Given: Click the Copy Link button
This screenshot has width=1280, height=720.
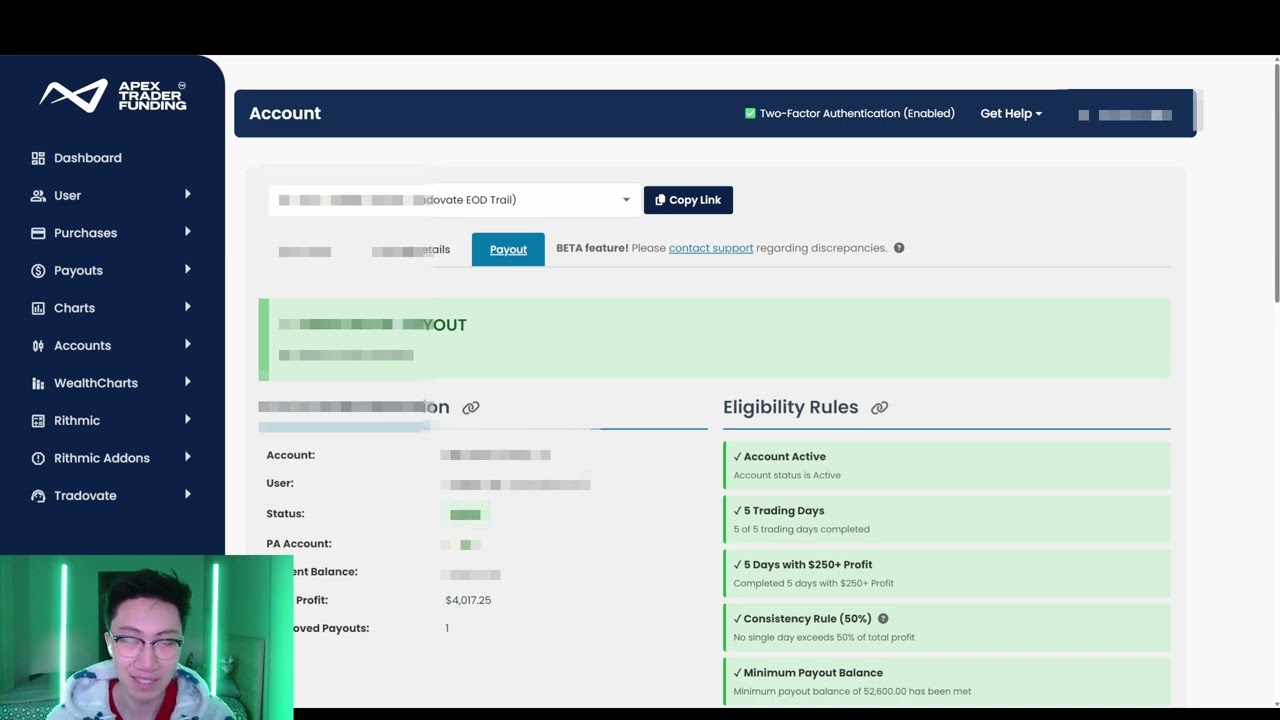Looking at the screenshot, I should [x=688, y=200].
